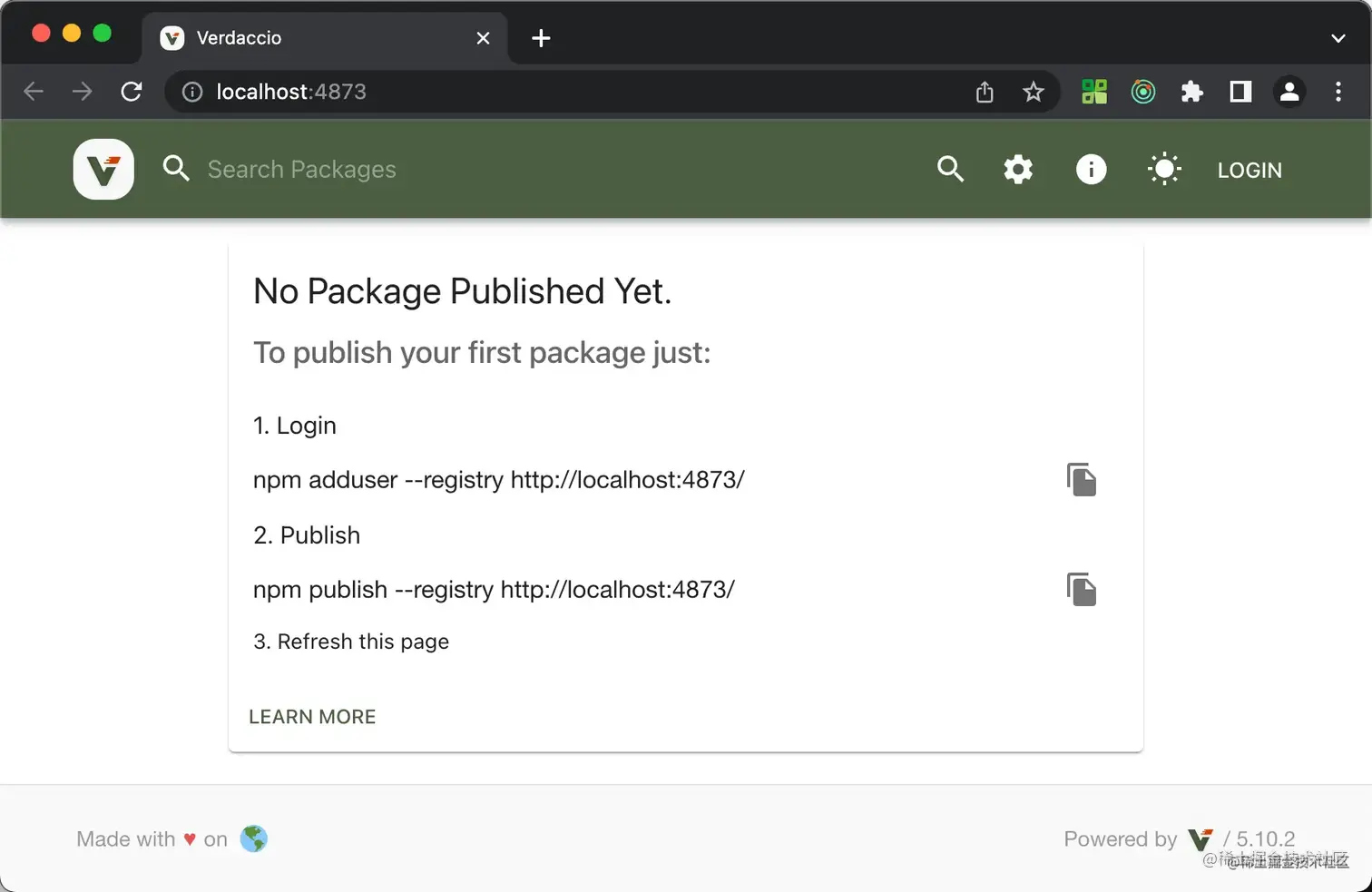Click the '2. Publish' step text
Image resolution: width=1372 pixels, height=892 pixels.
(307, 535)
